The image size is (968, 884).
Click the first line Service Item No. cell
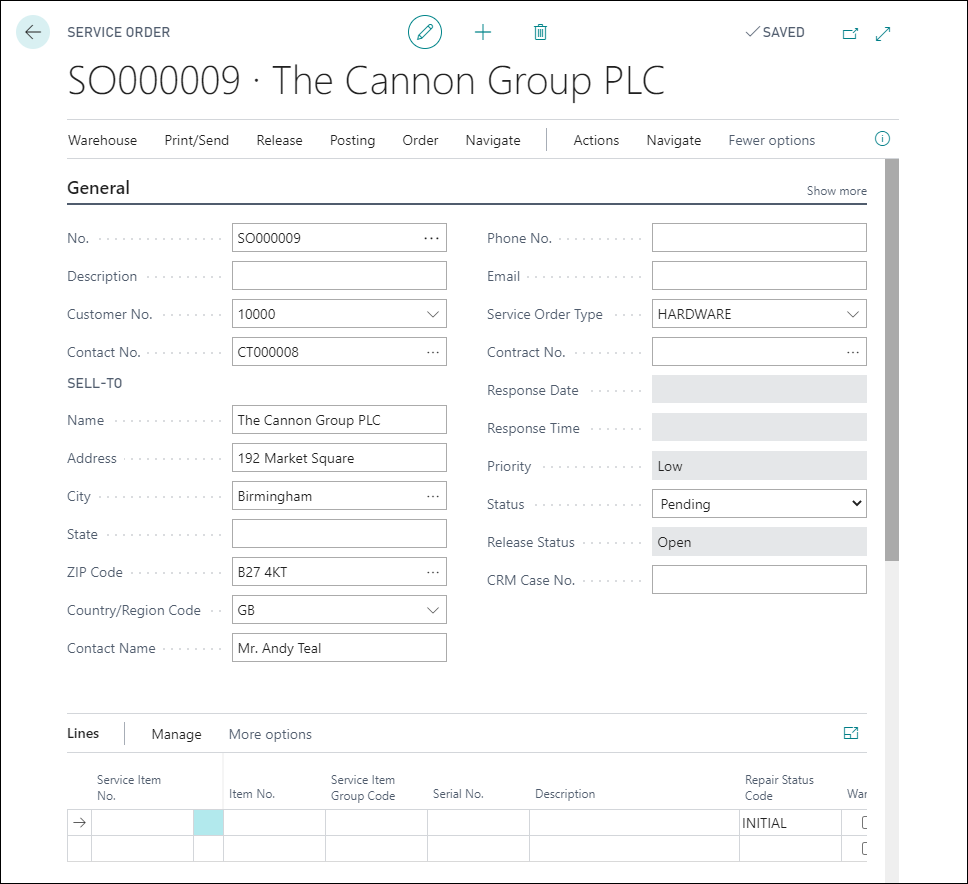coord(143,823)
